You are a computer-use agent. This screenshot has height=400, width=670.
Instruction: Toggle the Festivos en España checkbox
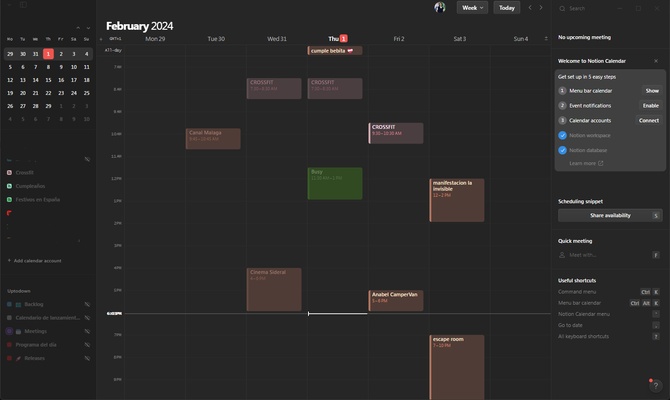[9, 200]
